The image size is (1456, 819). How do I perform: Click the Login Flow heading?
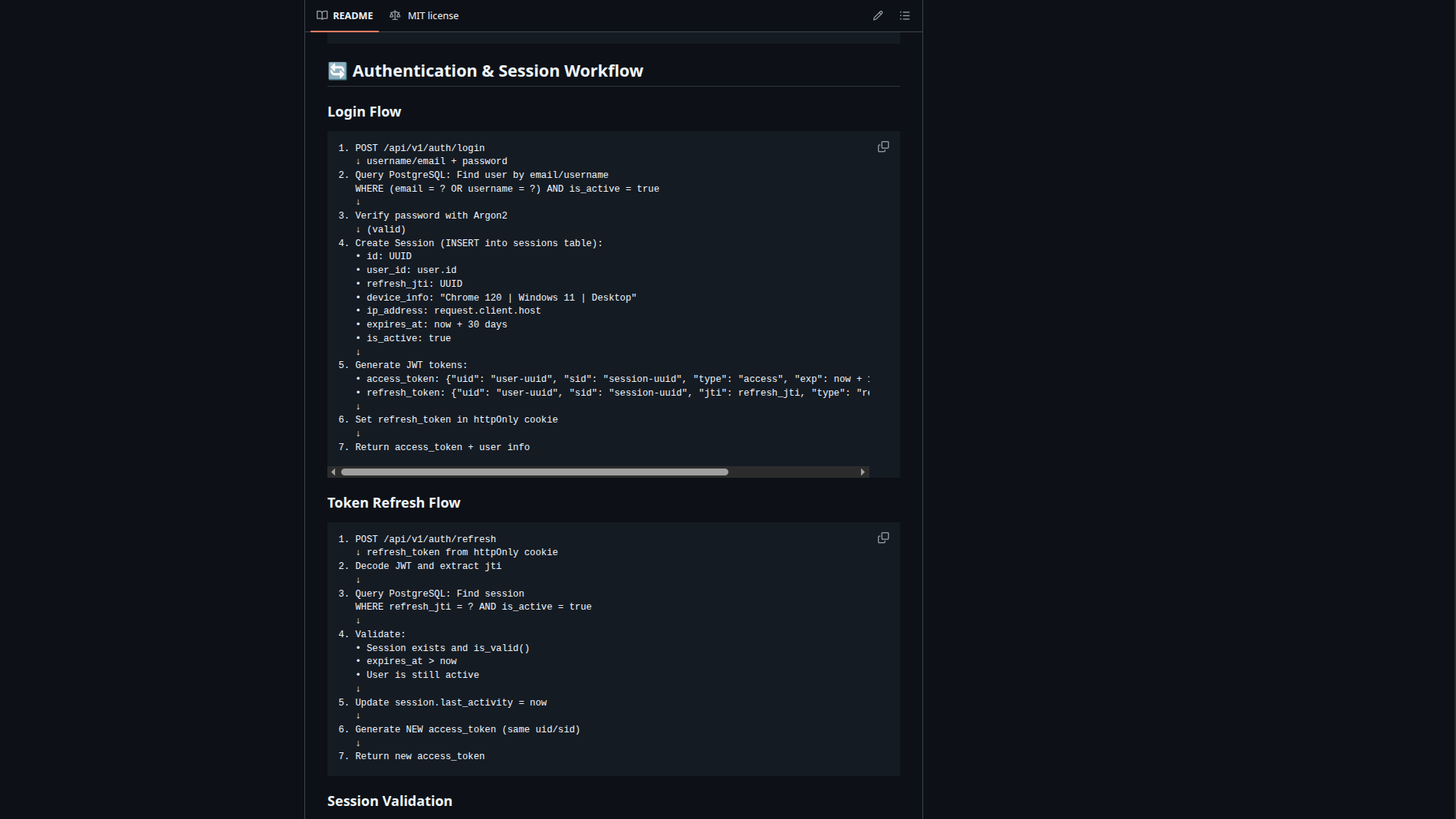tap(364, 111)
